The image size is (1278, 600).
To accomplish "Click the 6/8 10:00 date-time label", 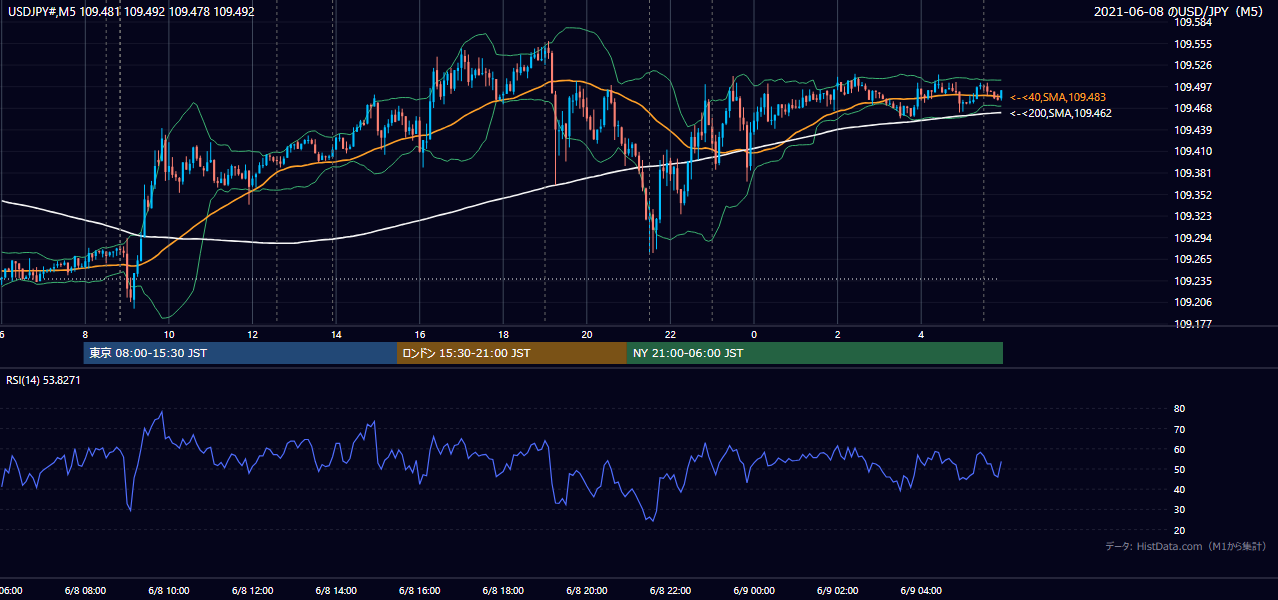I will coord(169,591).
